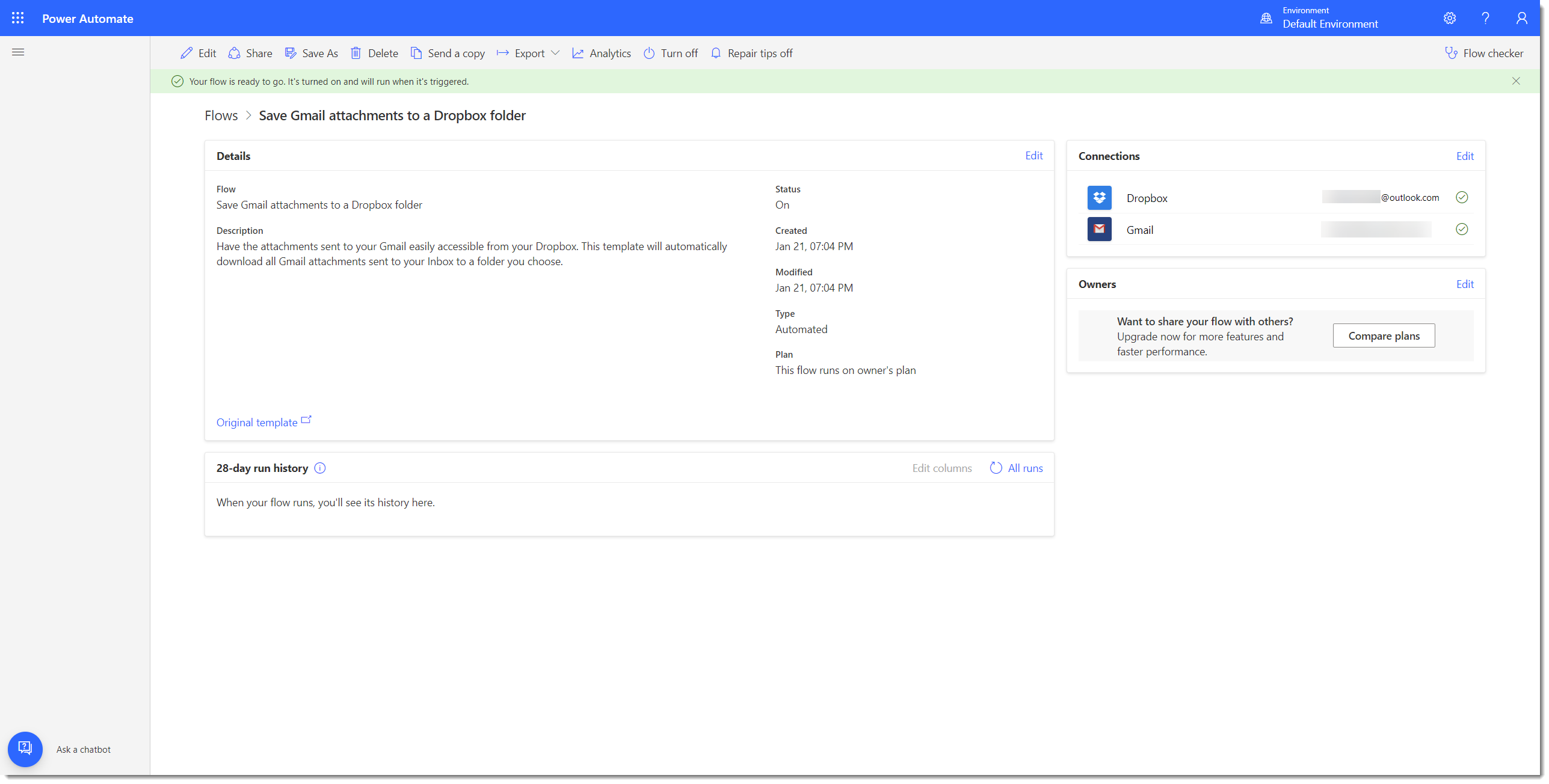Select "This flow runs on owner's plan"
This screenshot has width=1549, height=784.
[x=845, y=370]
